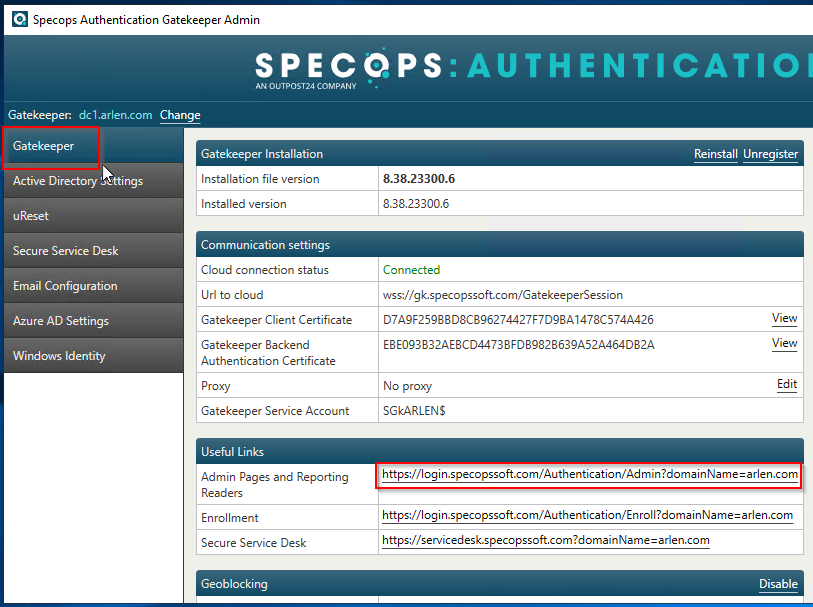813x607 pixels.
Task: Edit the Proxy setting
Action: click(x=787, y=384)
